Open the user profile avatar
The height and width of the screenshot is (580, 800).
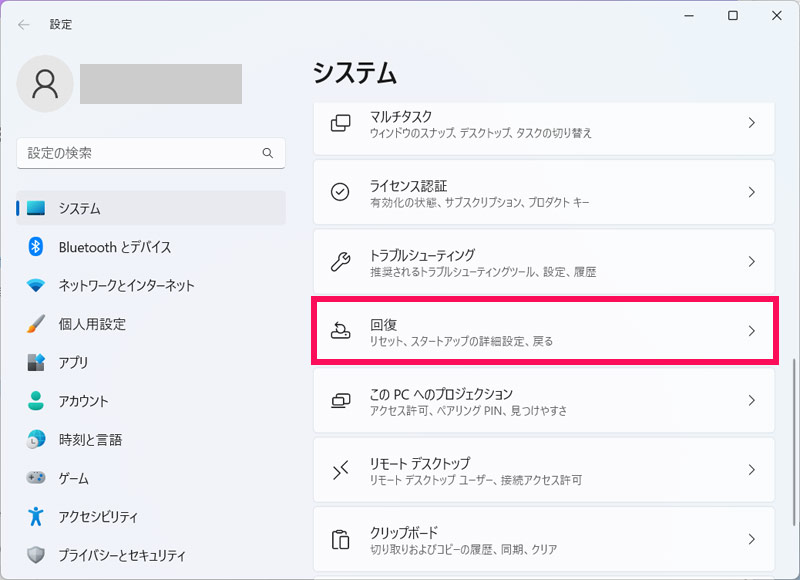[x=45, y=84]
